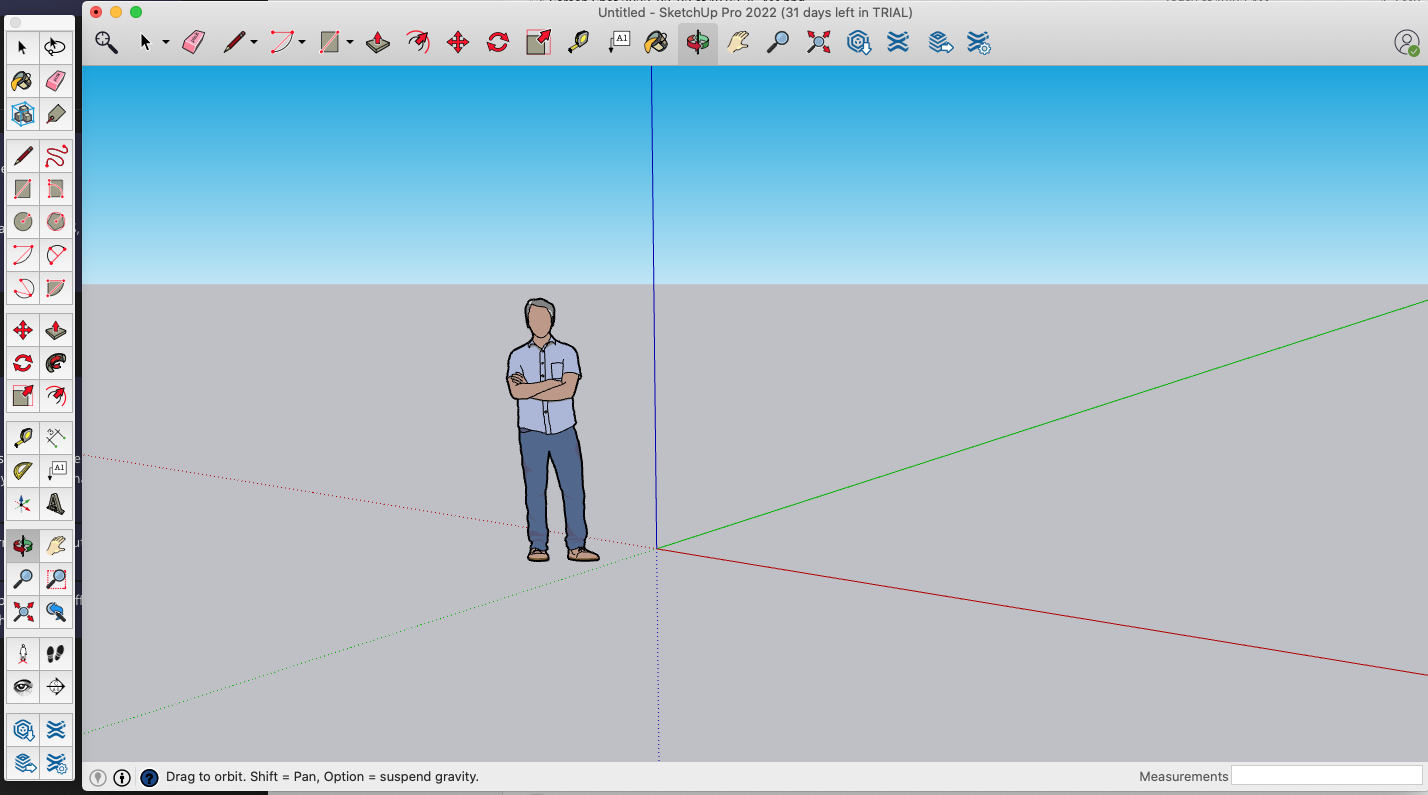The width and height of the screenshot is (1428, 795).
Task: Select Offset in the floating palette
Action: (x=56, y=396)
